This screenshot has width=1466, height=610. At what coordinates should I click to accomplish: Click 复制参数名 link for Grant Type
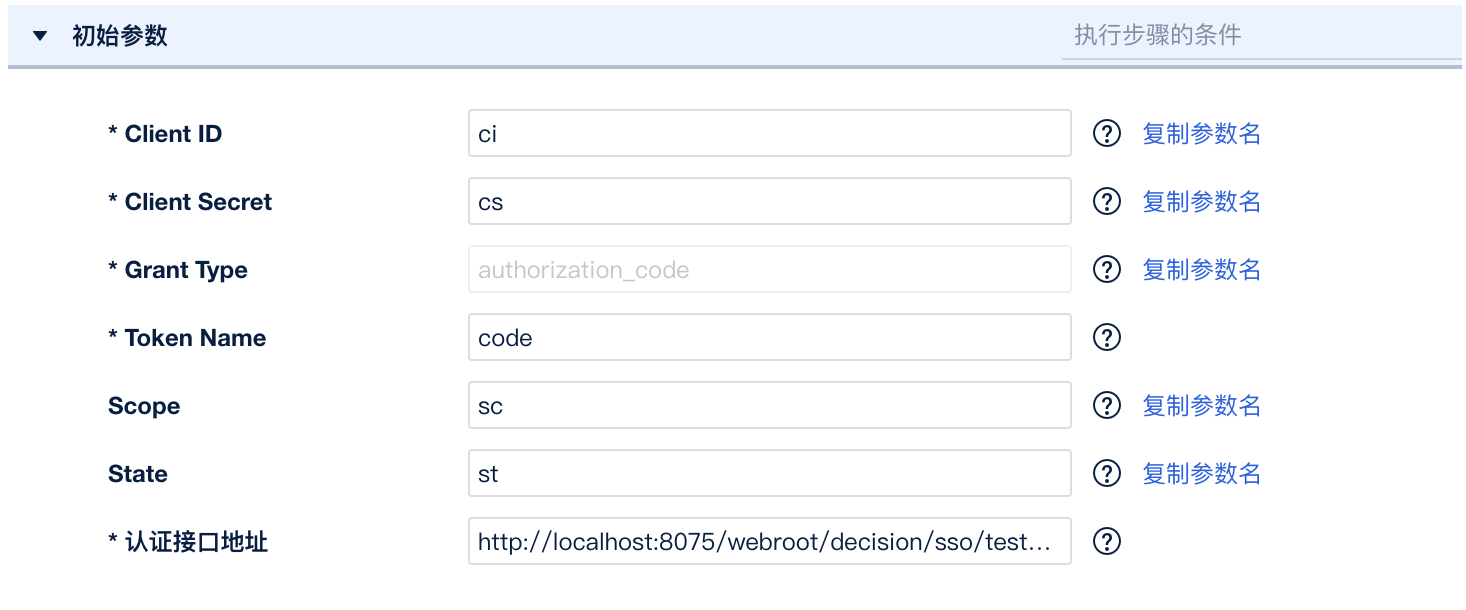point(1201,270)
